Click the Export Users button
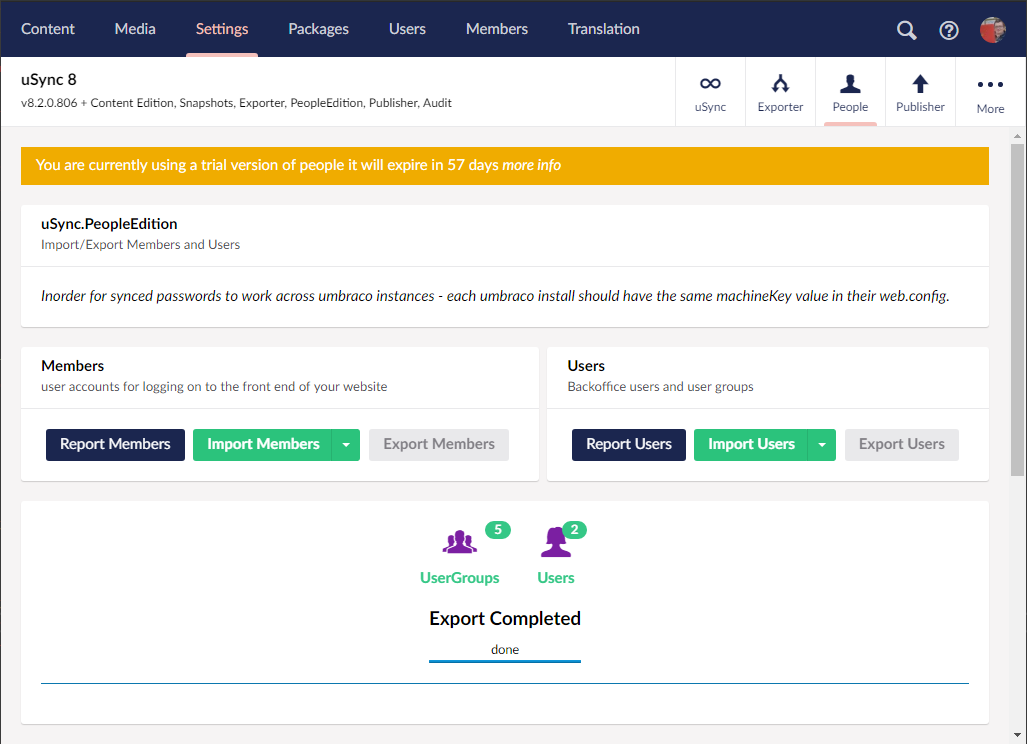 point(901,444)
